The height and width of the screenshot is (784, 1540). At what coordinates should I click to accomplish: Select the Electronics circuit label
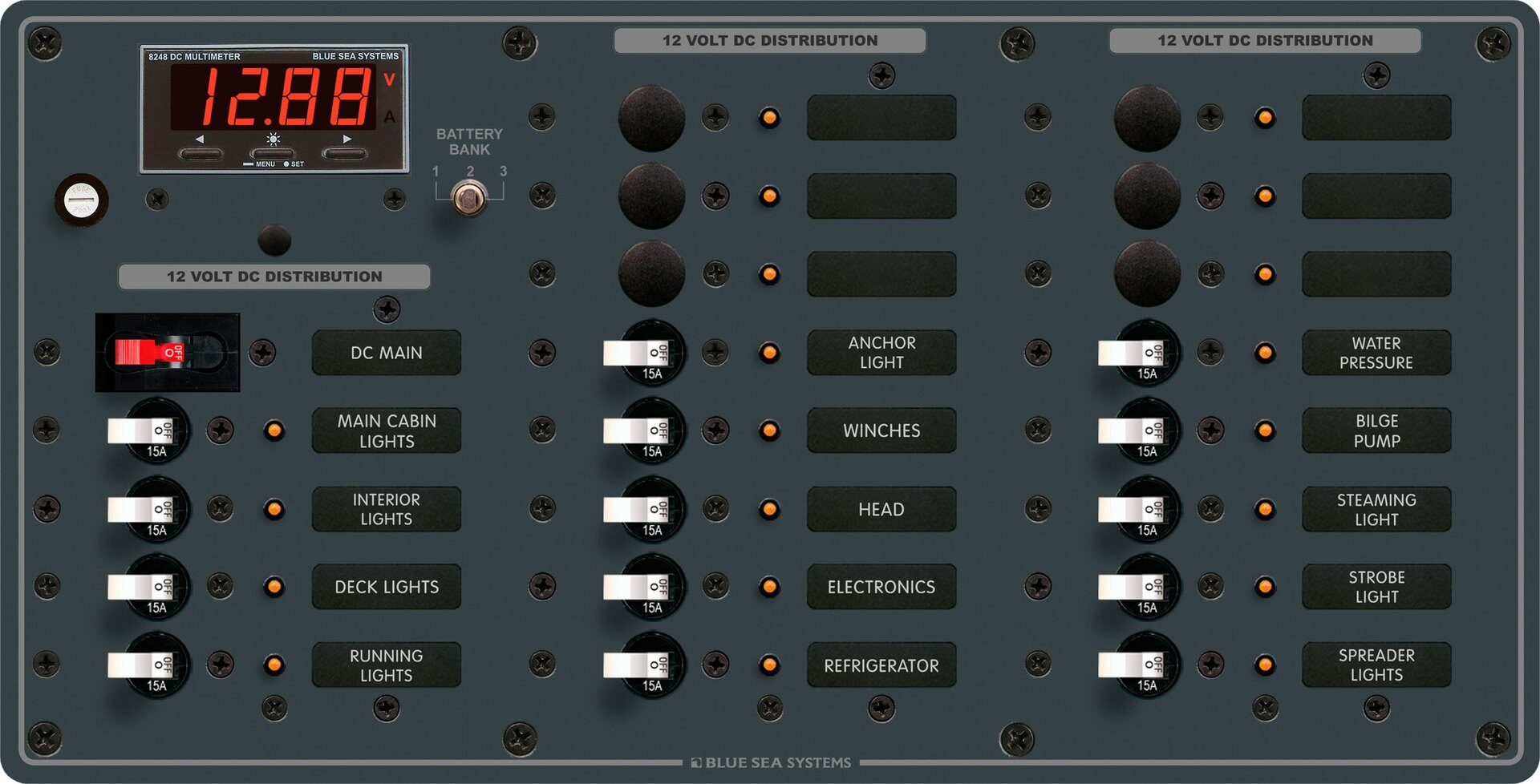click(881, 587)
